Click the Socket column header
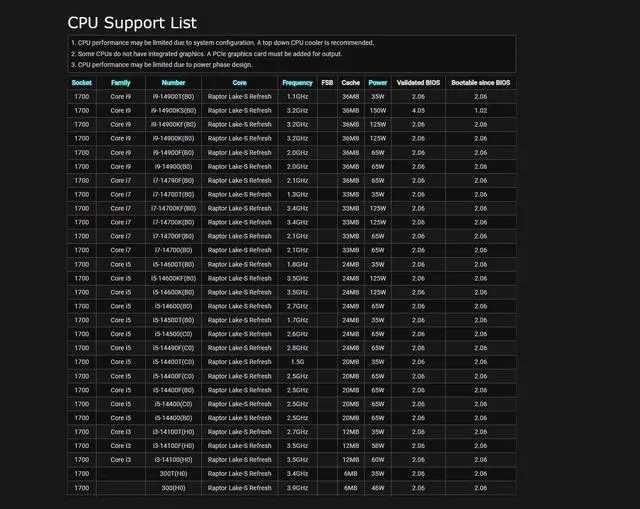The height and width of the screenshot is (509, 640). coord(82,82)
